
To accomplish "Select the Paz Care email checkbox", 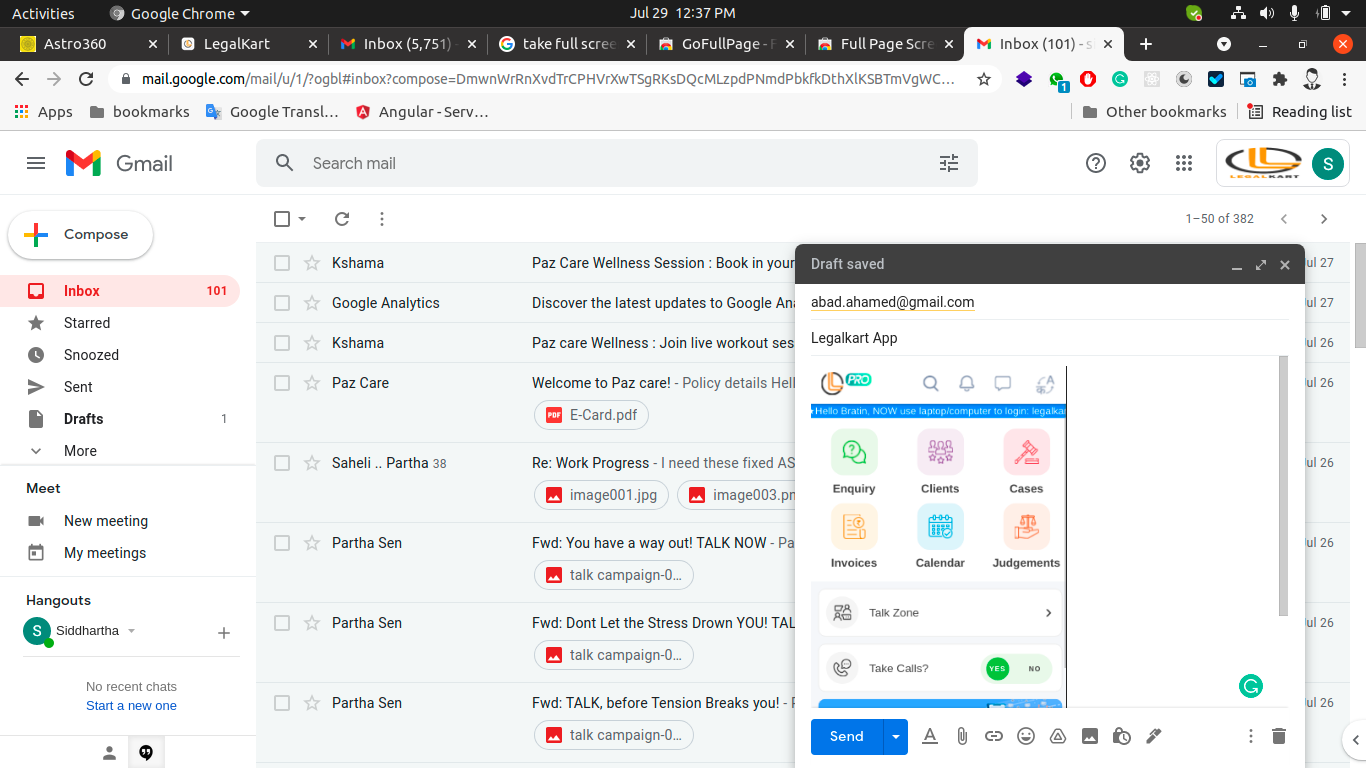I will click(282, 383).
